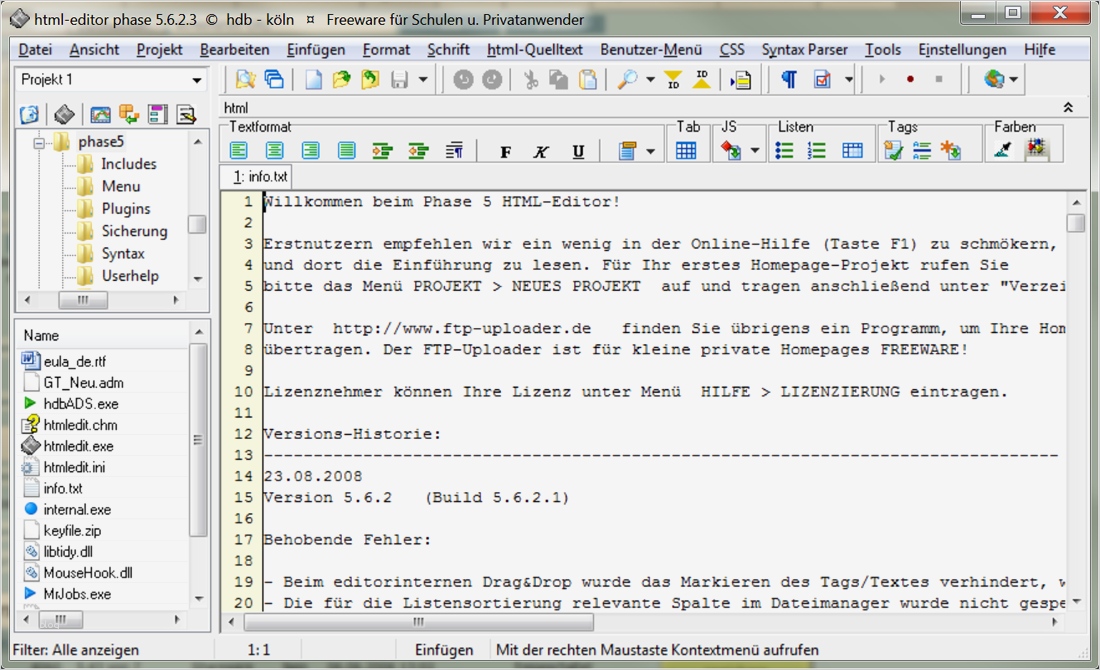Viewport: 1100px width, 670px height.
Task: Click the editor horizontal scrollbar thumb
Action: point(418,622)
